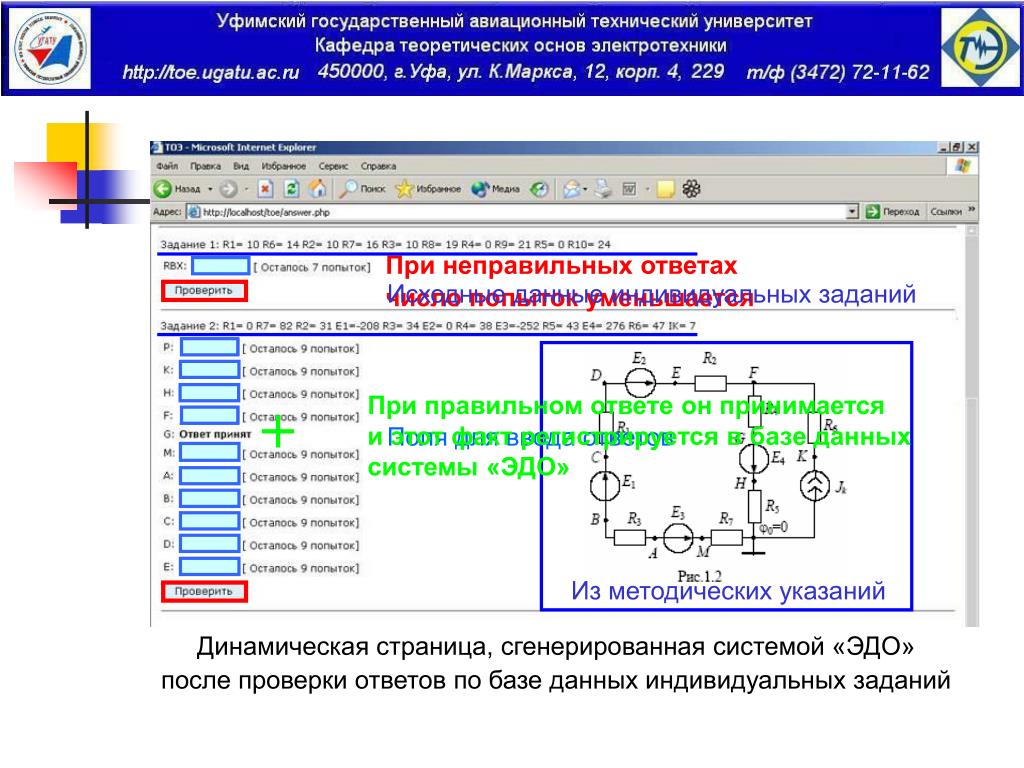Open dropdown beside Mail icon
This screenshot has width=1024, height=768.
click(x=585, y=189)
